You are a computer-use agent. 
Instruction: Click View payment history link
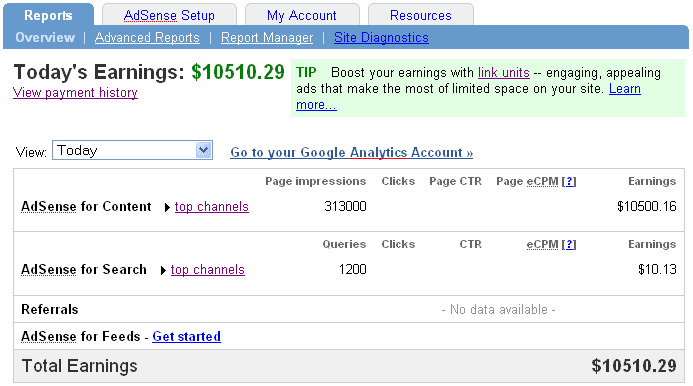coord(75,93)
